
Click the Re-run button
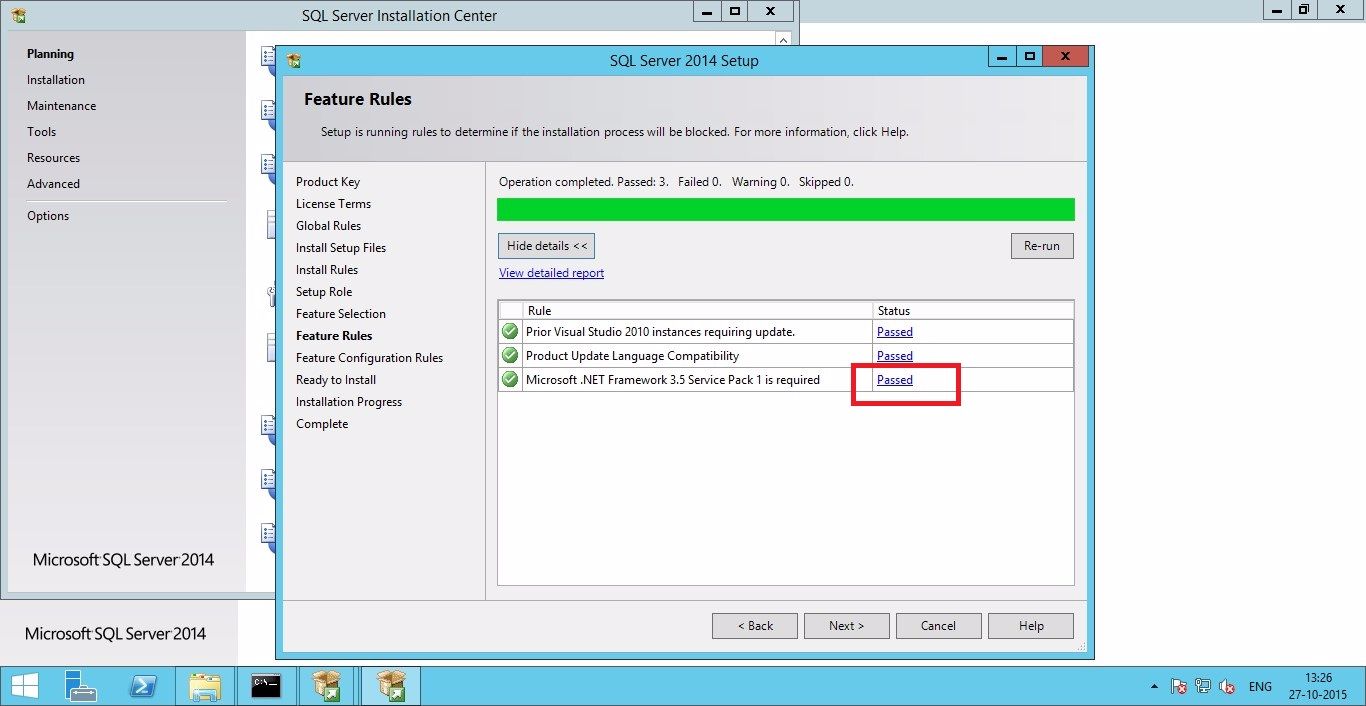pos(1042,246)
